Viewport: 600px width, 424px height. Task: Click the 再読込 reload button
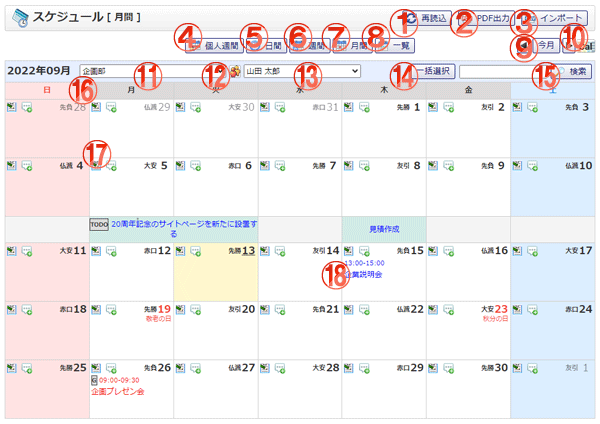tap(427, 18)
